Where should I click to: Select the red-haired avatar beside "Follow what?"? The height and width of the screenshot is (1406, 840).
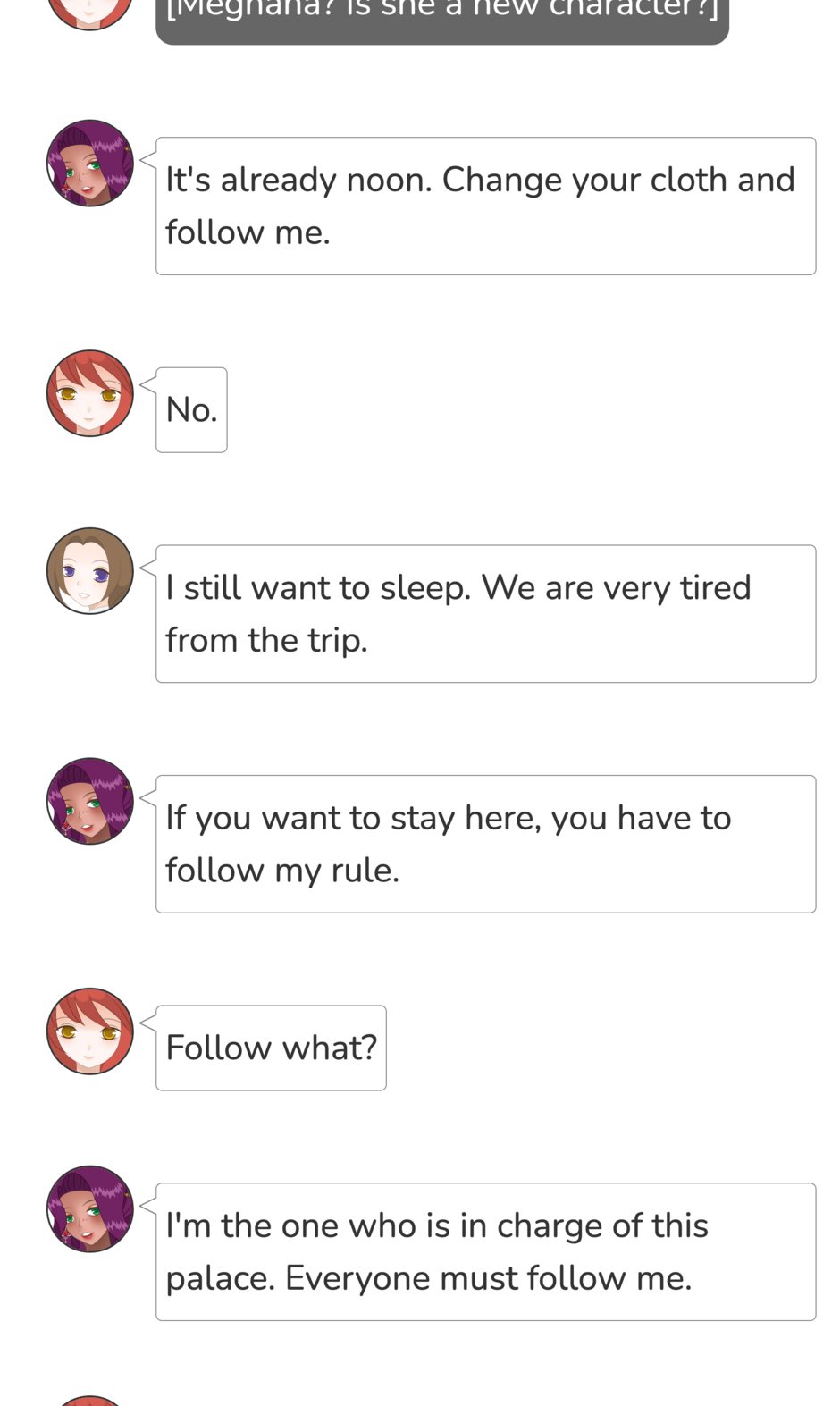(x=89, y=1031)
